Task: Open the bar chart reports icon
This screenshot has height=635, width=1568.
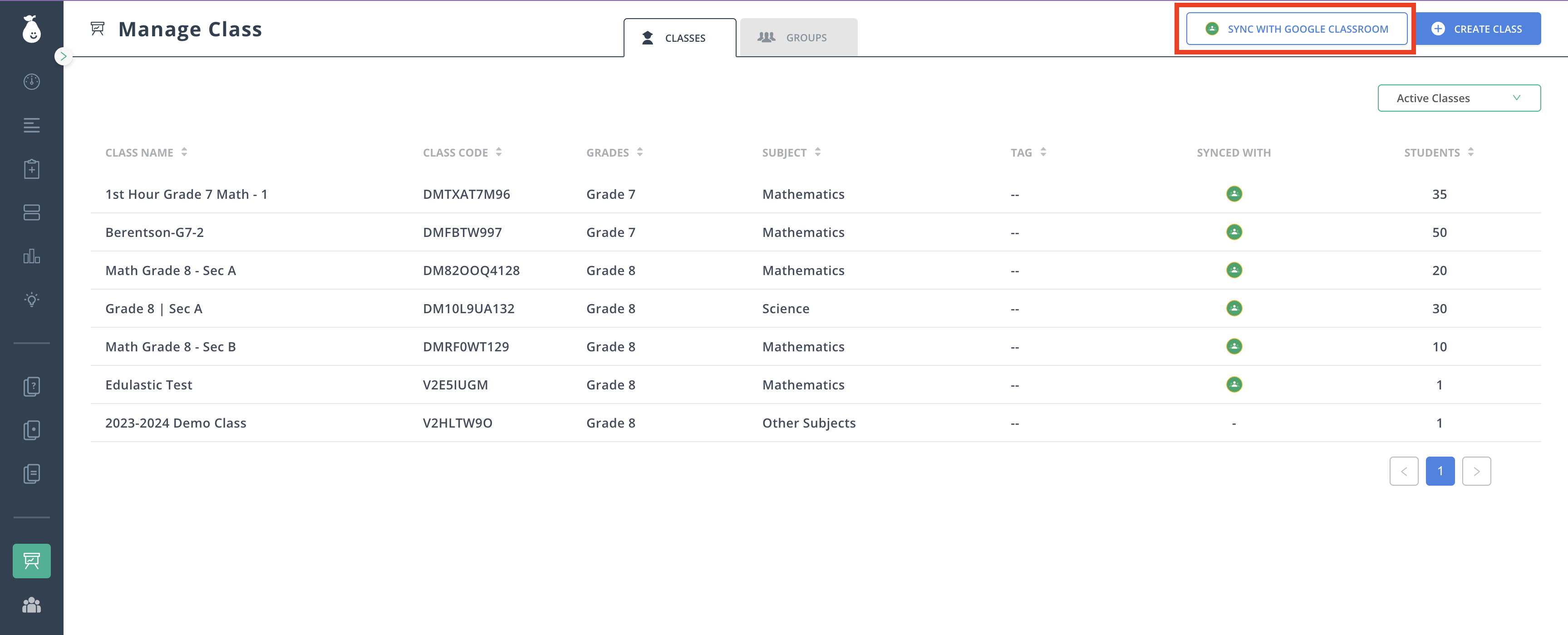Action: (32, 256)
